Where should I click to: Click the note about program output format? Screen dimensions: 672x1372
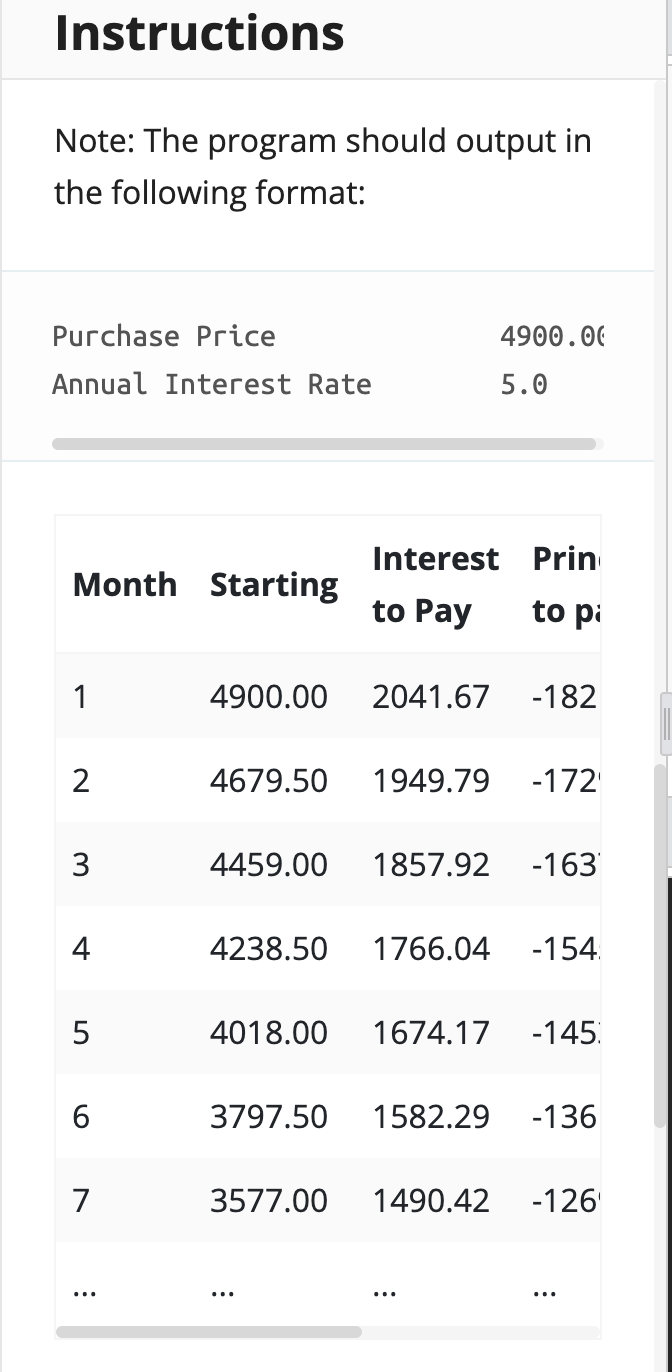point(323,167)
